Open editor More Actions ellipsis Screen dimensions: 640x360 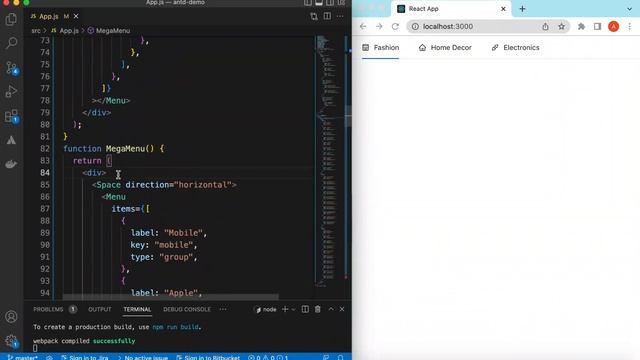(340, 16)
